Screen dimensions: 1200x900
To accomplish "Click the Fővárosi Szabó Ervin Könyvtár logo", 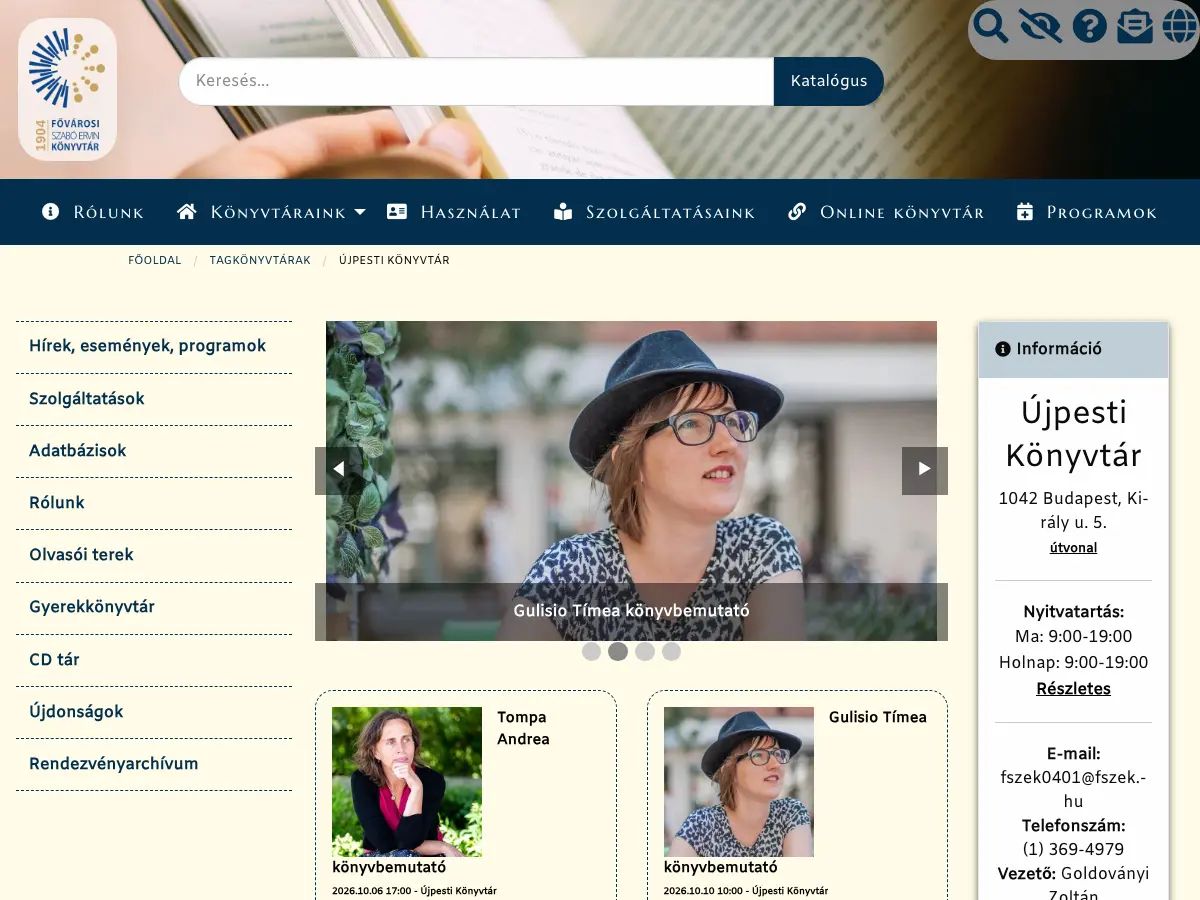I will (x=67, y=90).
